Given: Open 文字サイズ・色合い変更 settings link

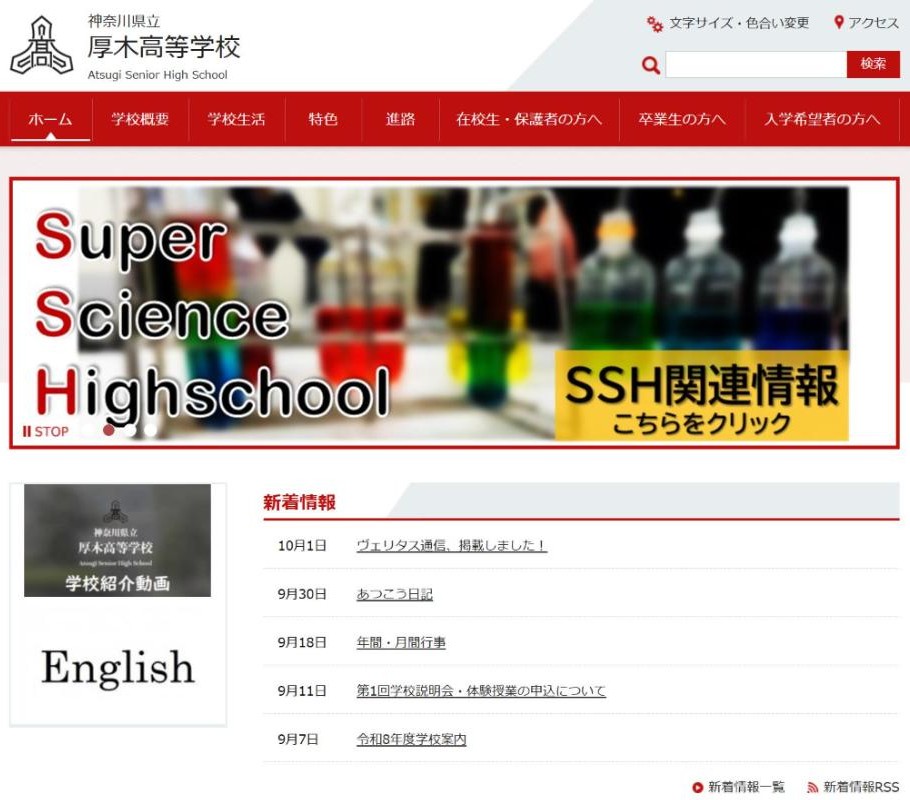Looking at the screenshot, I should 739,23.
